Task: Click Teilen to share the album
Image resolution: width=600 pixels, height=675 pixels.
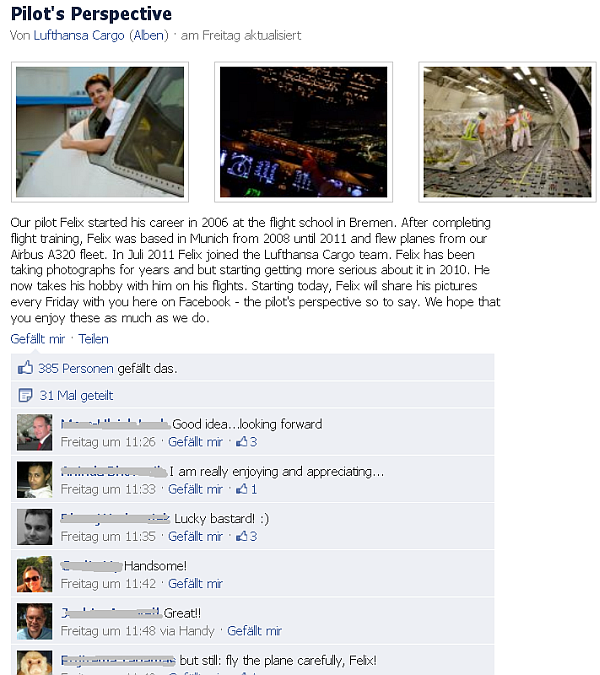Action: point(93,339)
